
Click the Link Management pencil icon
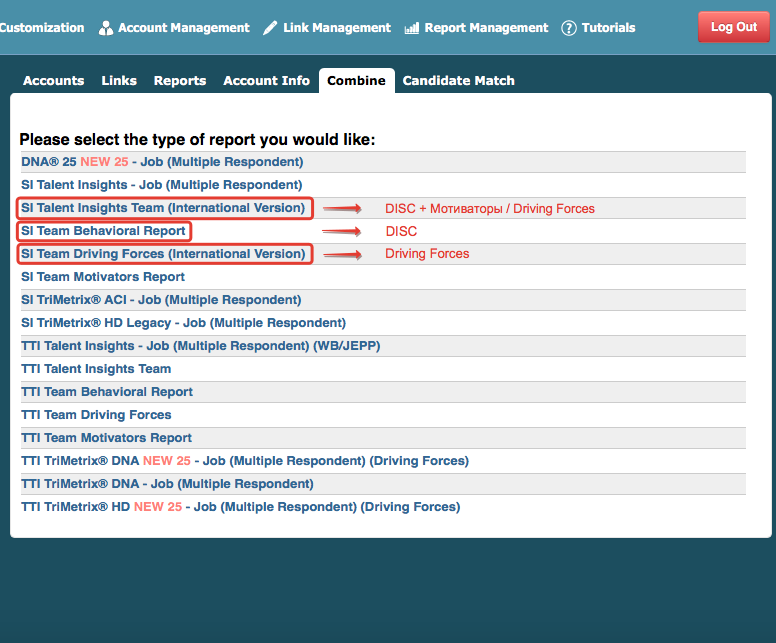270,28
